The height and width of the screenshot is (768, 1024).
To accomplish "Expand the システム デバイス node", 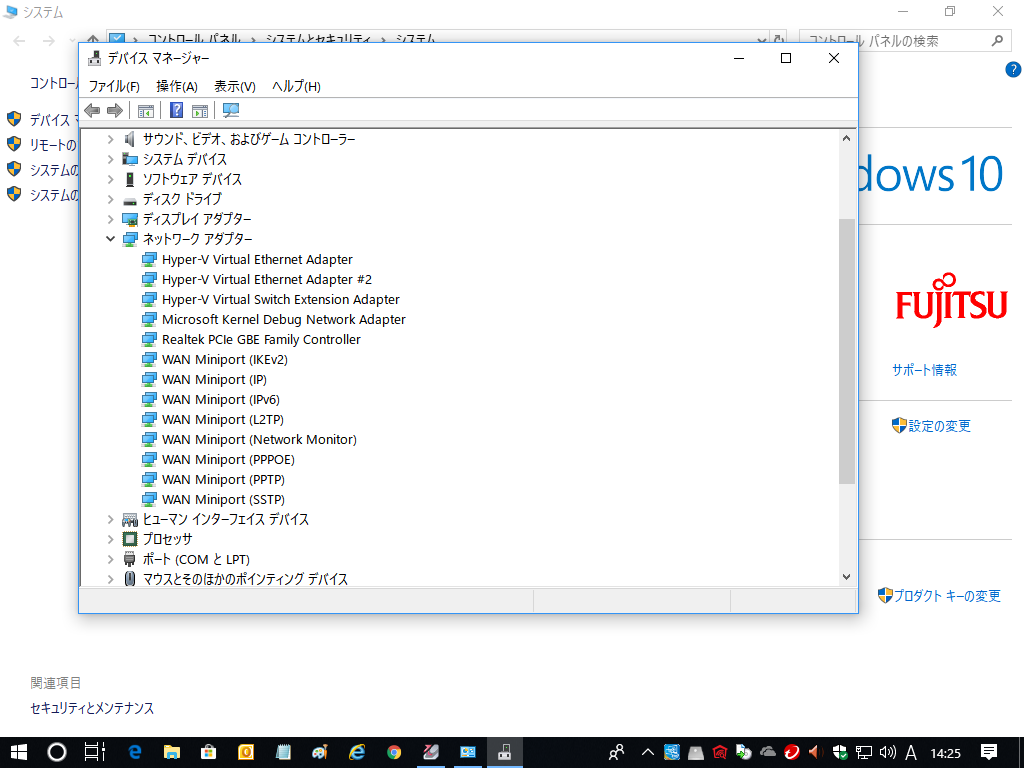I will [110, 159].
